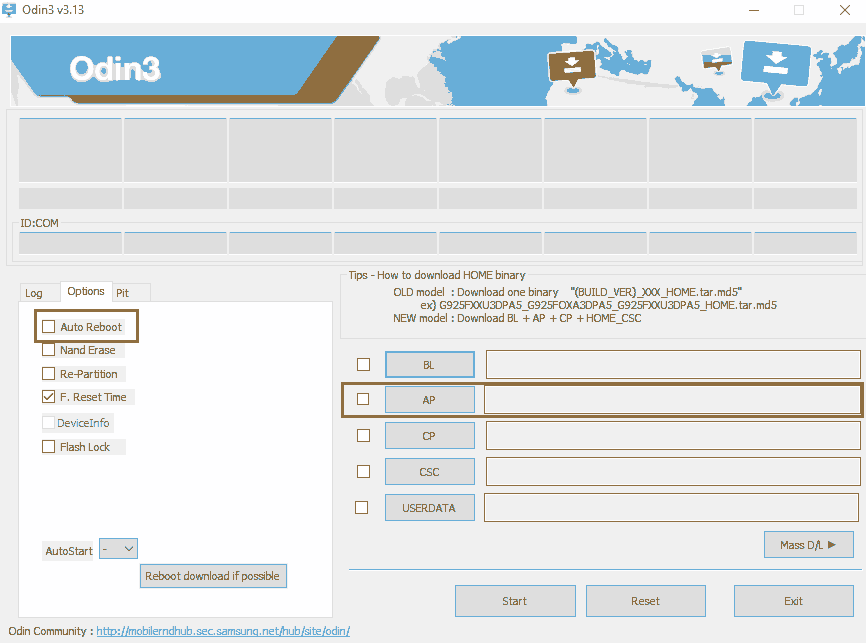Select the Options tab
Image resolution: width=866 pixels, height=643 pixels.
pyautogui.click(x=86, y=291)
